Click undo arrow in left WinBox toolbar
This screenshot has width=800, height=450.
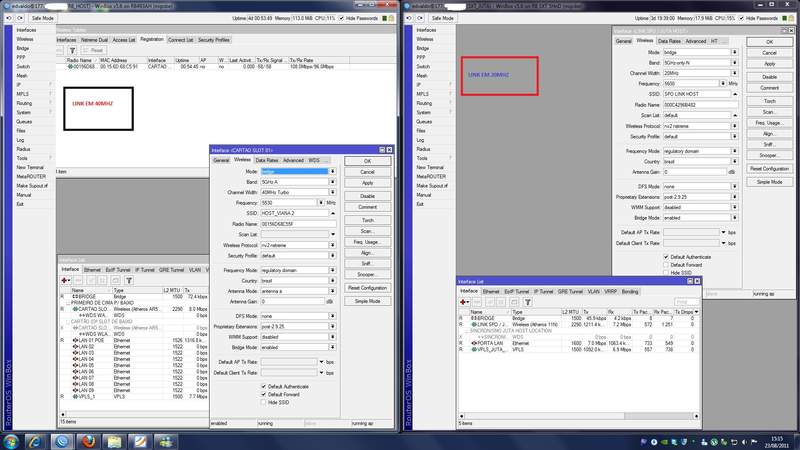coord(9,18)
